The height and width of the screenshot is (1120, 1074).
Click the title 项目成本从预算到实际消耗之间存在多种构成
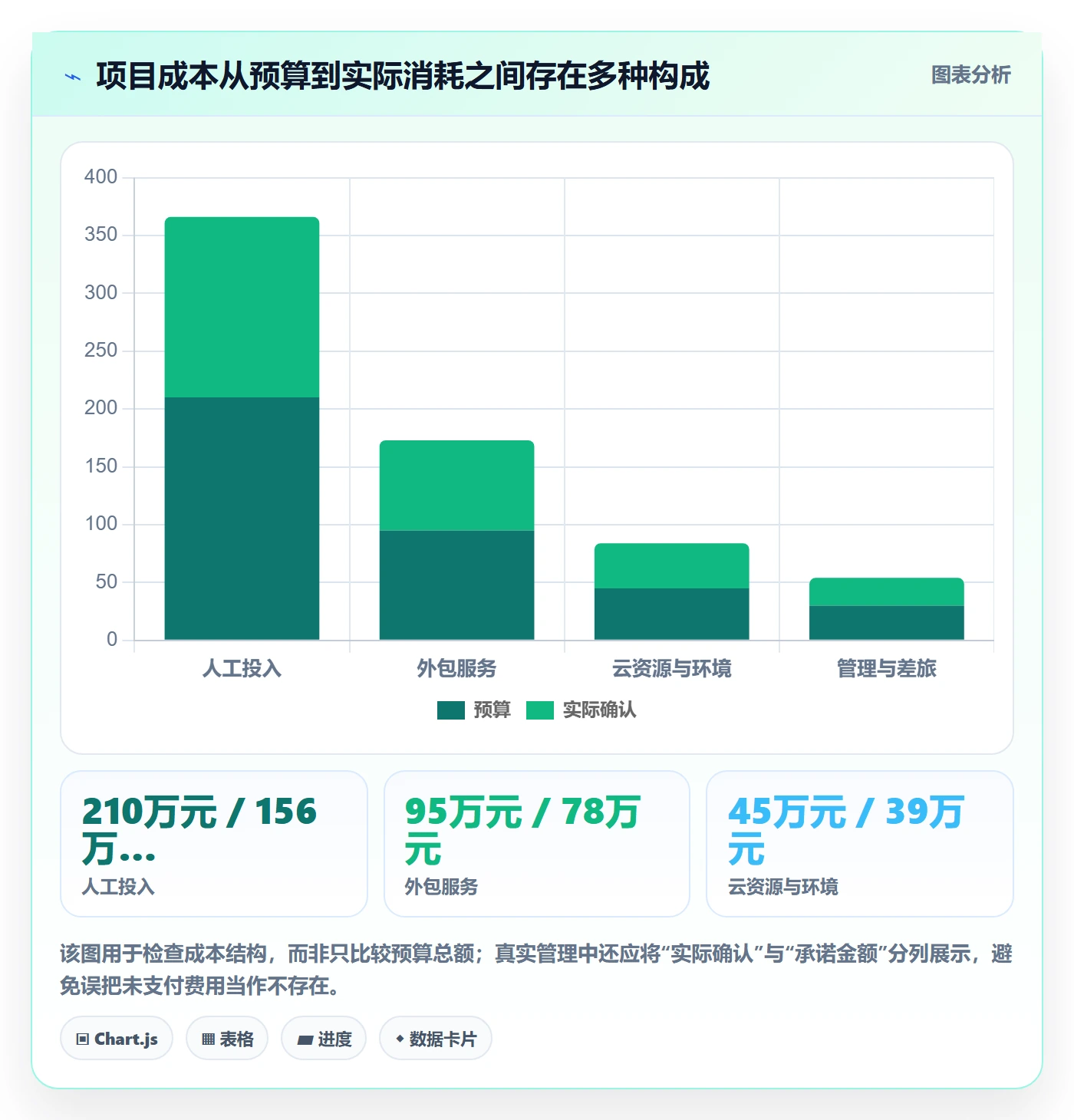(x=404, y=76)
